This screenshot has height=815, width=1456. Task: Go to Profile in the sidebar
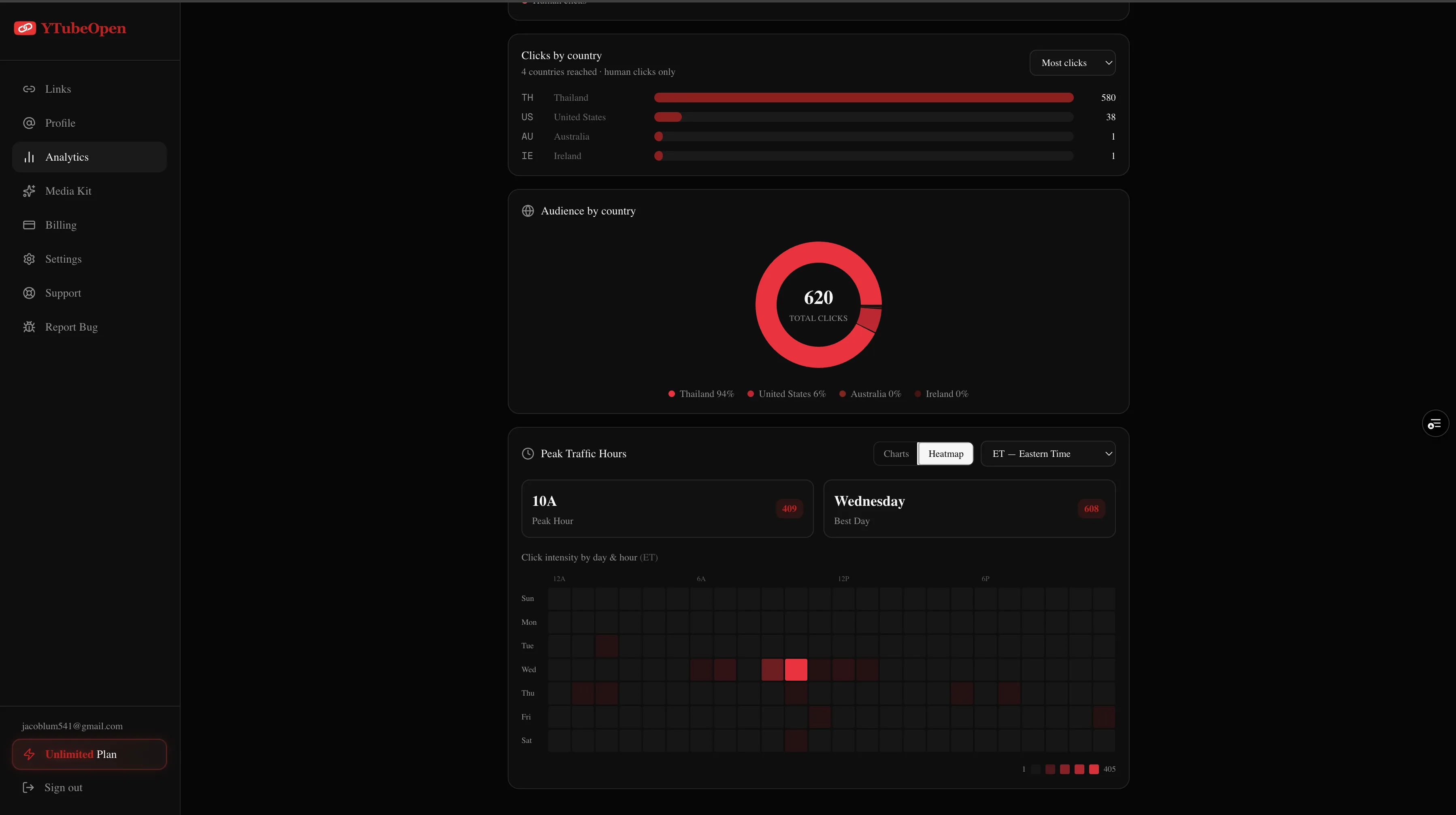coord(89,123)
